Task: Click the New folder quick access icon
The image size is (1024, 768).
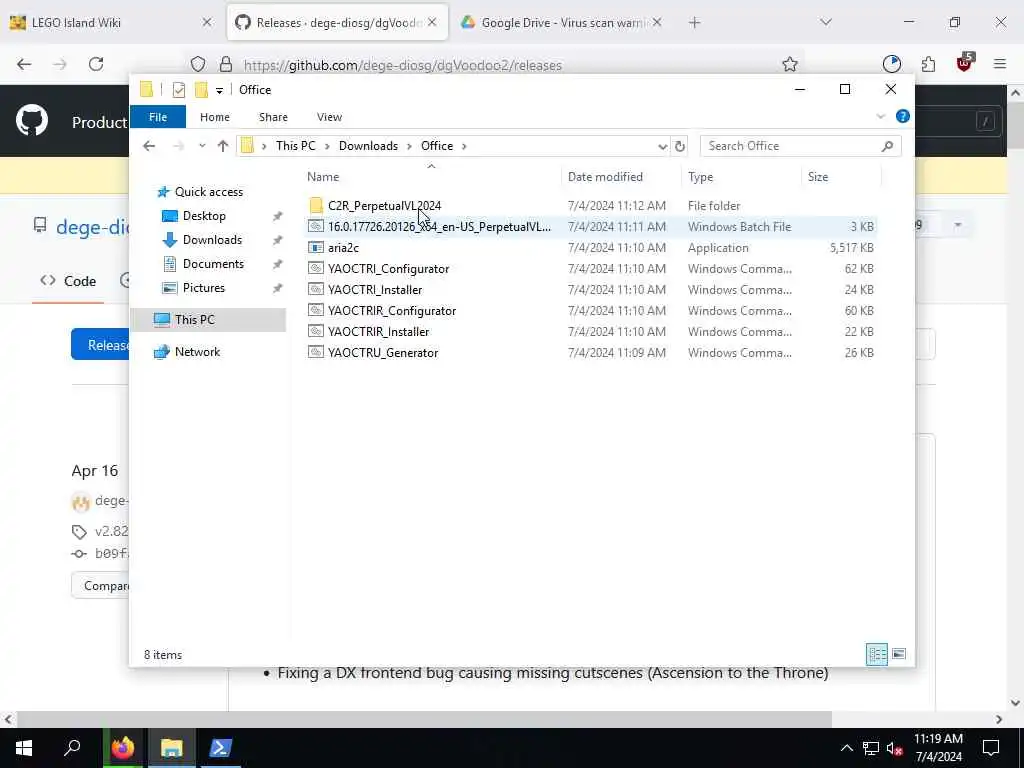Action: tap(201, 89)
